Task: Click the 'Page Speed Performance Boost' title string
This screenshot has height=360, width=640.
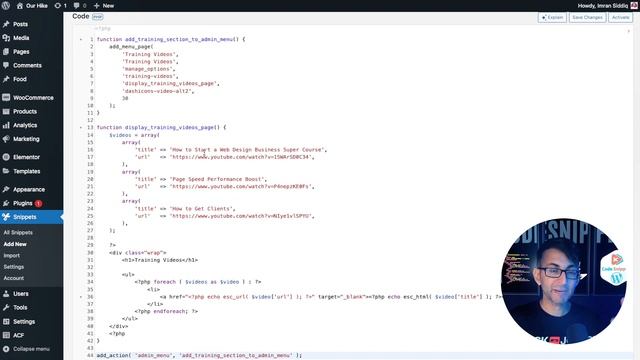Action: click(x=218, y=179)
